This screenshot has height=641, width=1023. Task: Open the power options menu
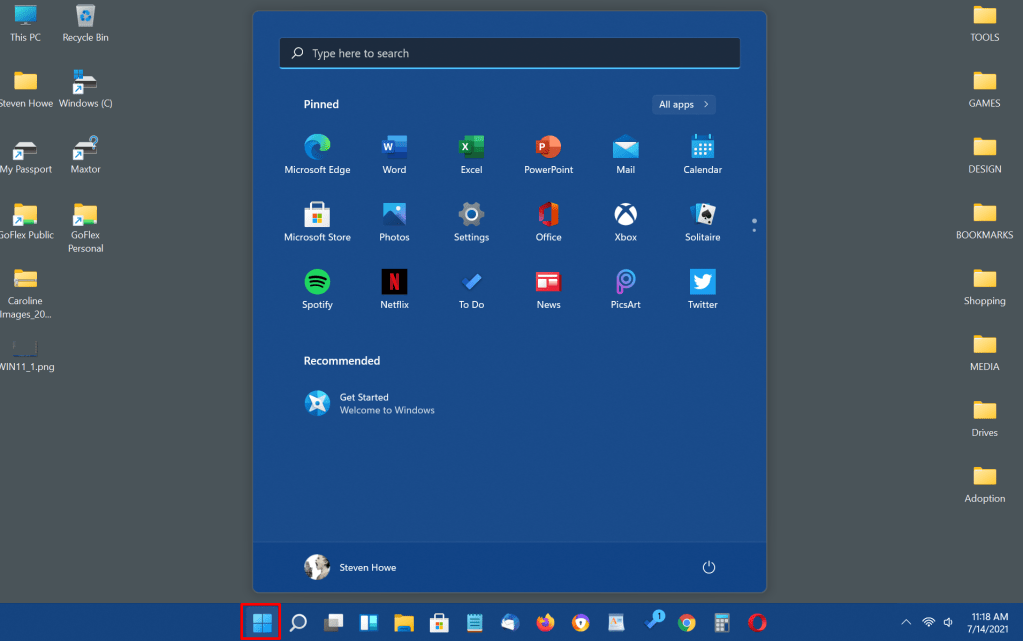pyautogui.click(x=709, y=567)
